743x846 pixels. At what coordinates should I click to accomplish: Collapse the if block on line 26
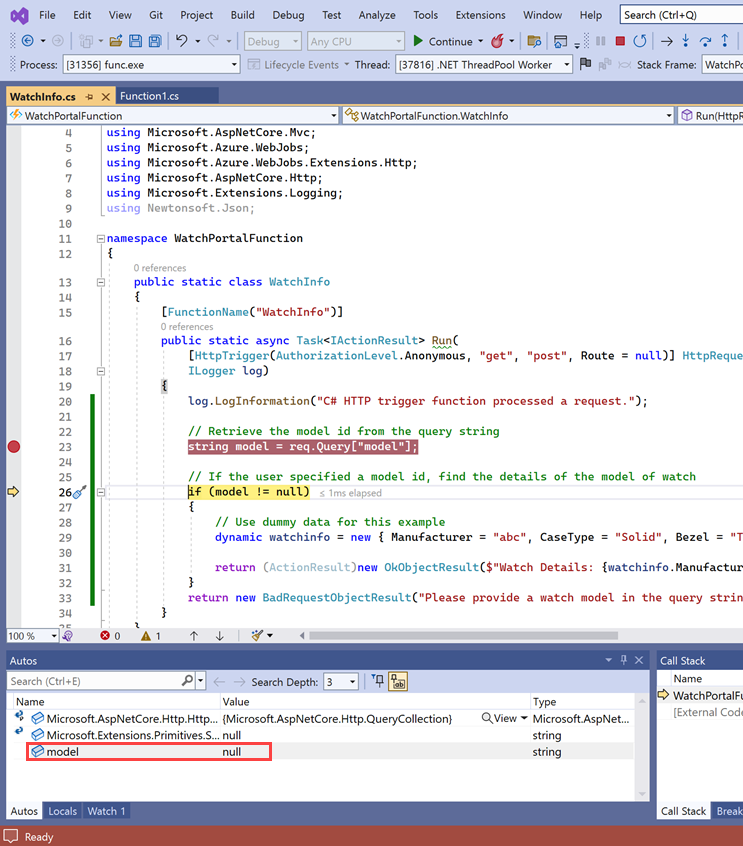[100, 492]
